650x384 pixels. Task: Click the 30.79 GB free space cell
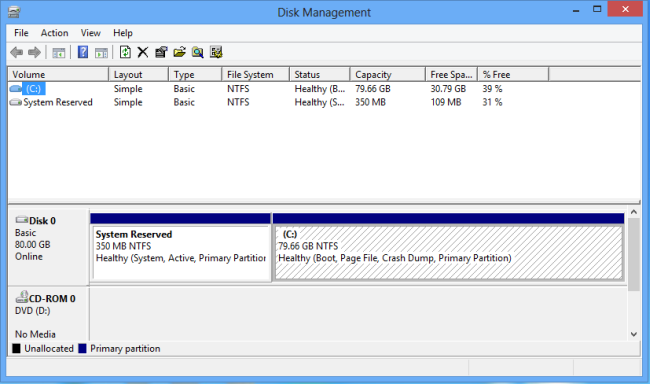pos(448,89)
